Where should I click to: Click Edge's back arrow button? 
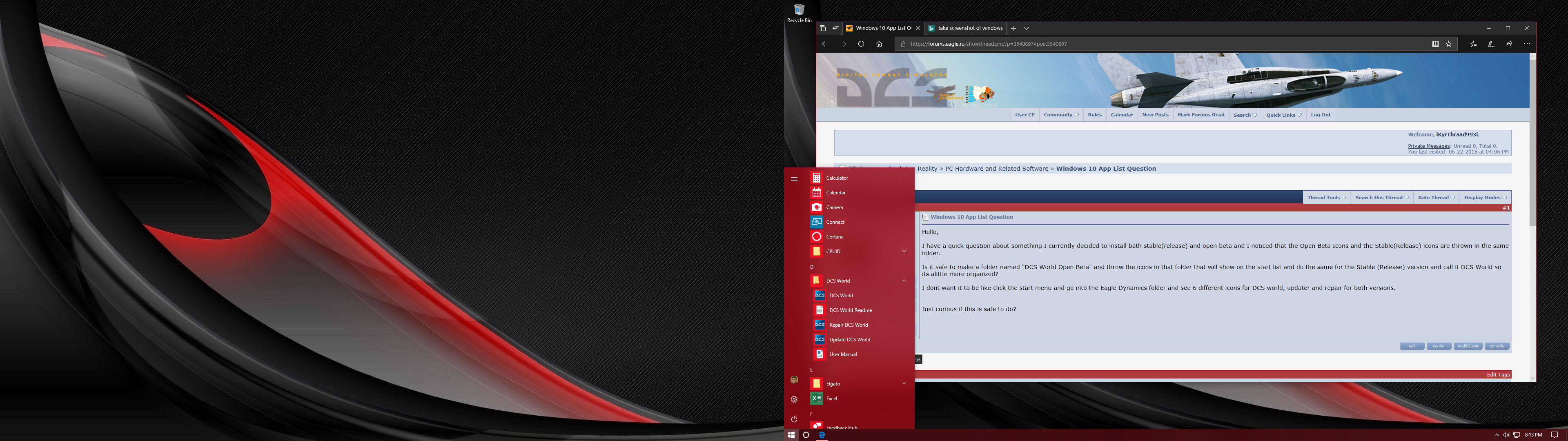825,44
